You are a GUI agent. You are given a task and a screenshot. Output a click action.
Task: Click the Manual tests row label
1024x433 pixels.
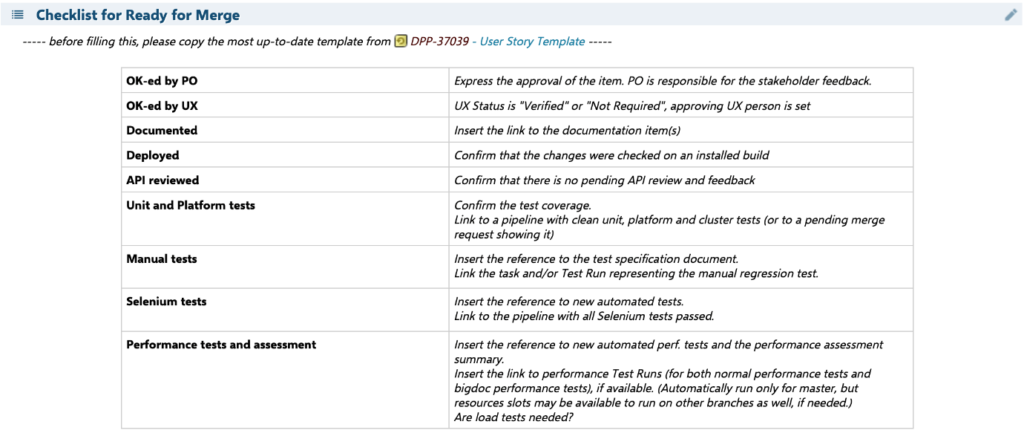tap(162, 259)
